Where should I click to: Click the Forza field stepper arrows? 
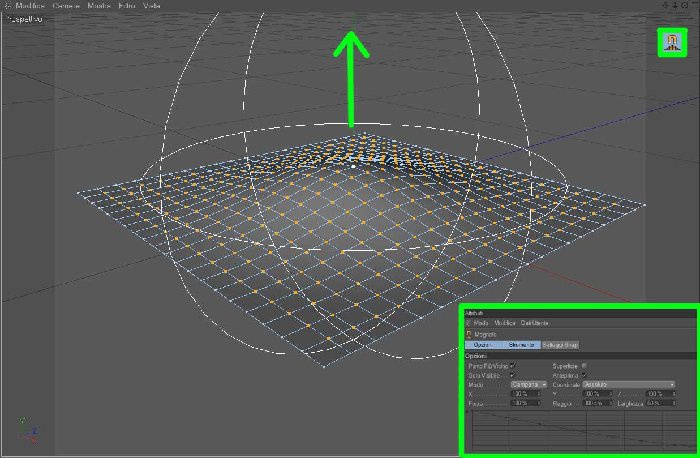538,403
